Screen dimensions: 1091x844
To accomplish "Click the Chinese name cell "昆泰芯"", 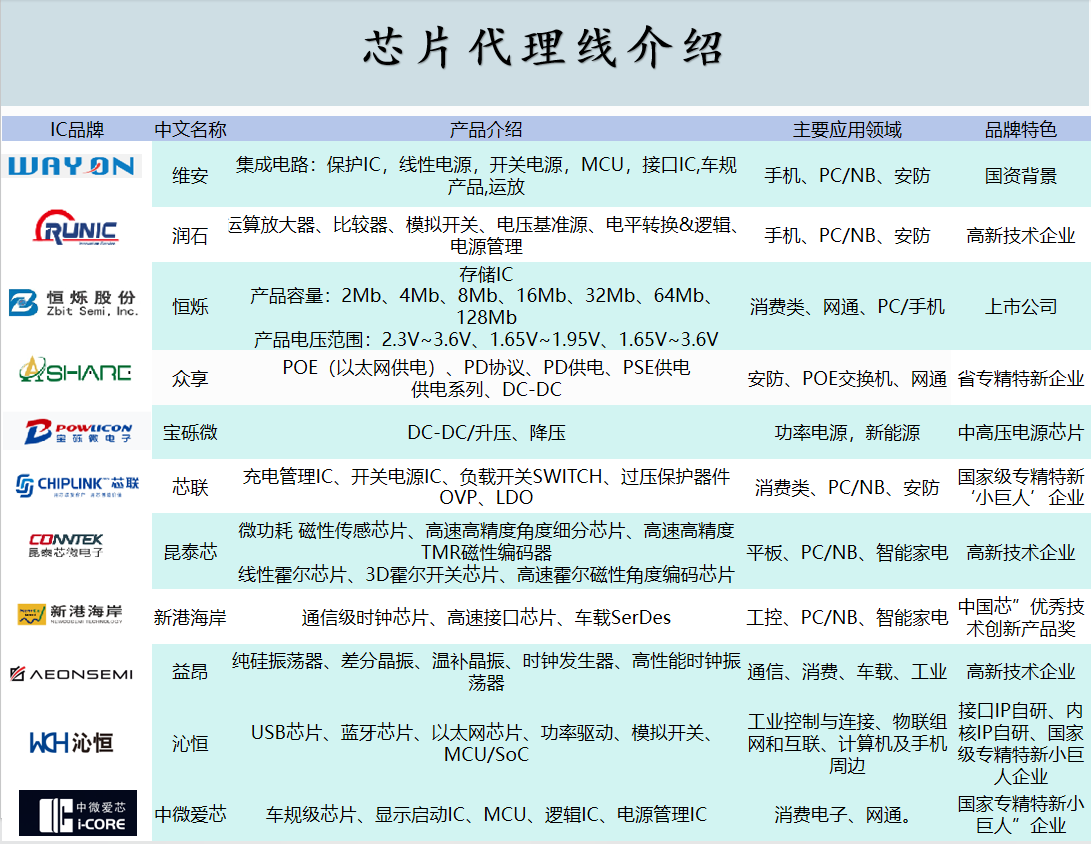I will coord(190,552).
